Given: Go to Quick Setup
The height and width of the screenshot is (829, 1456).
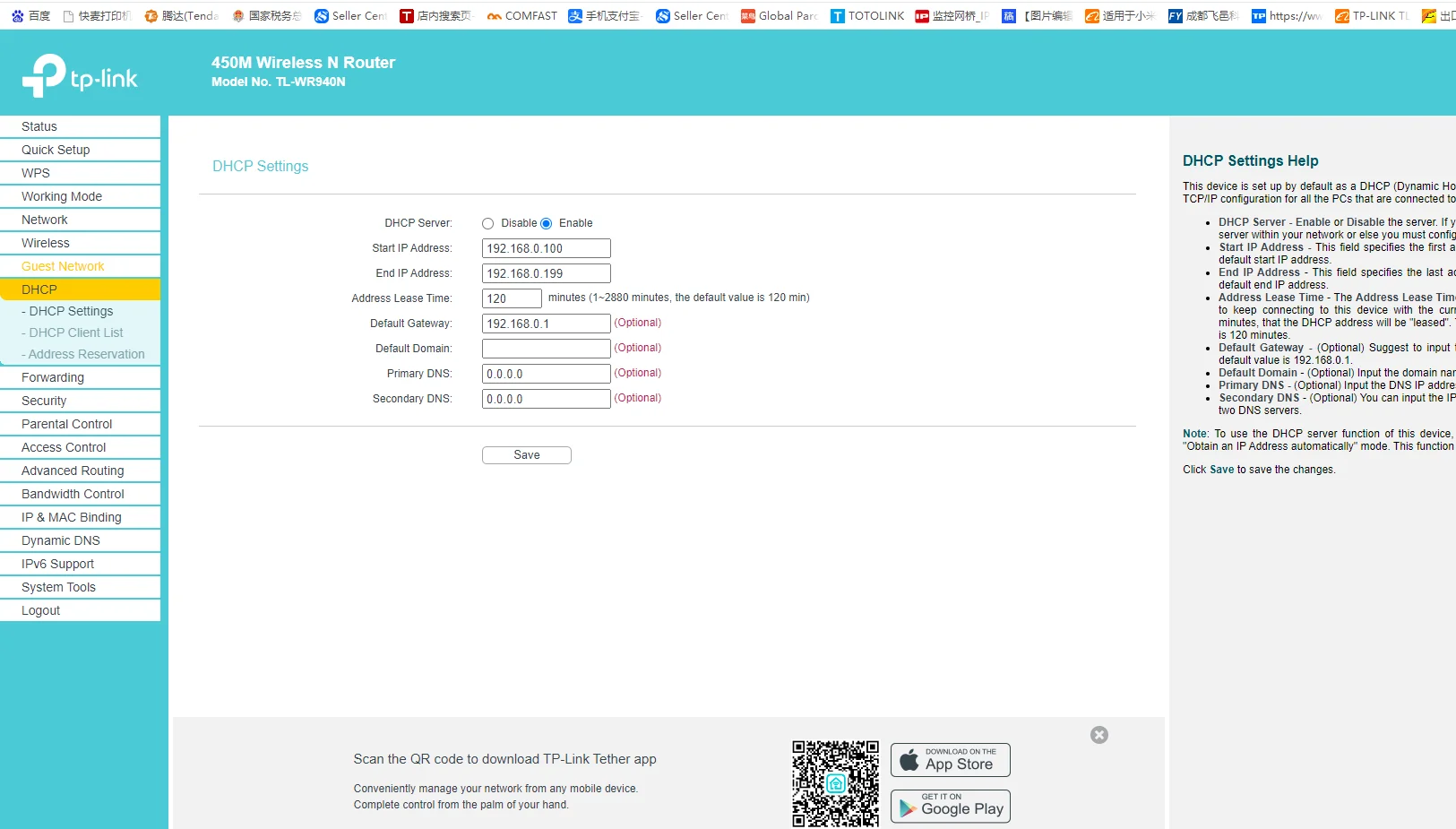Looking at the screenshot, I should pyautogui.click(x=80, y=150).
